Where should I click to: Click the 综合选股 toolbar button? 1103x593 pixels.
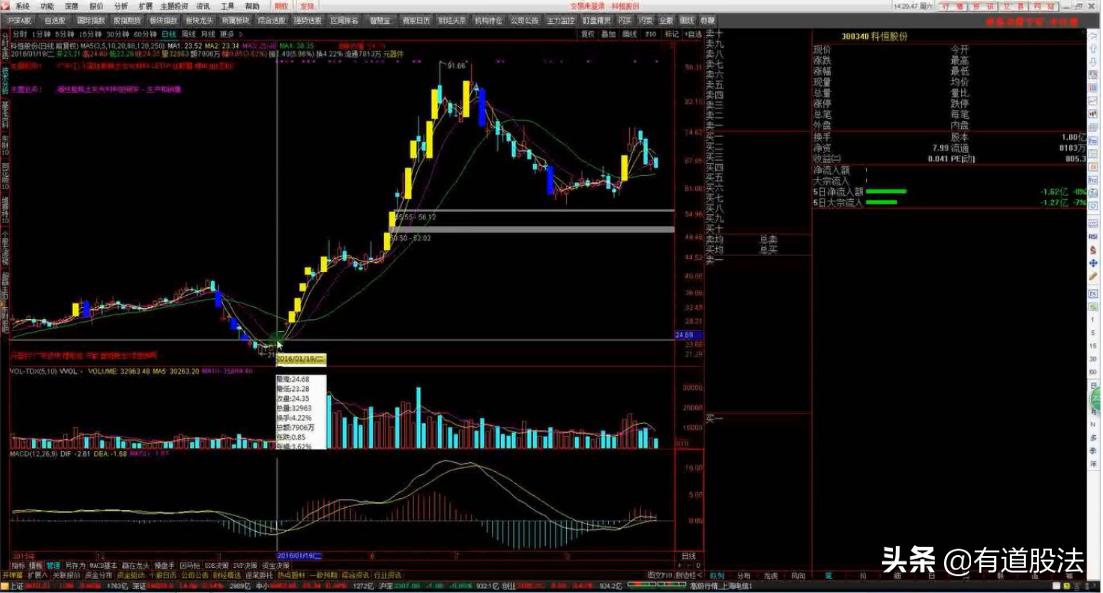coord(272,20)
